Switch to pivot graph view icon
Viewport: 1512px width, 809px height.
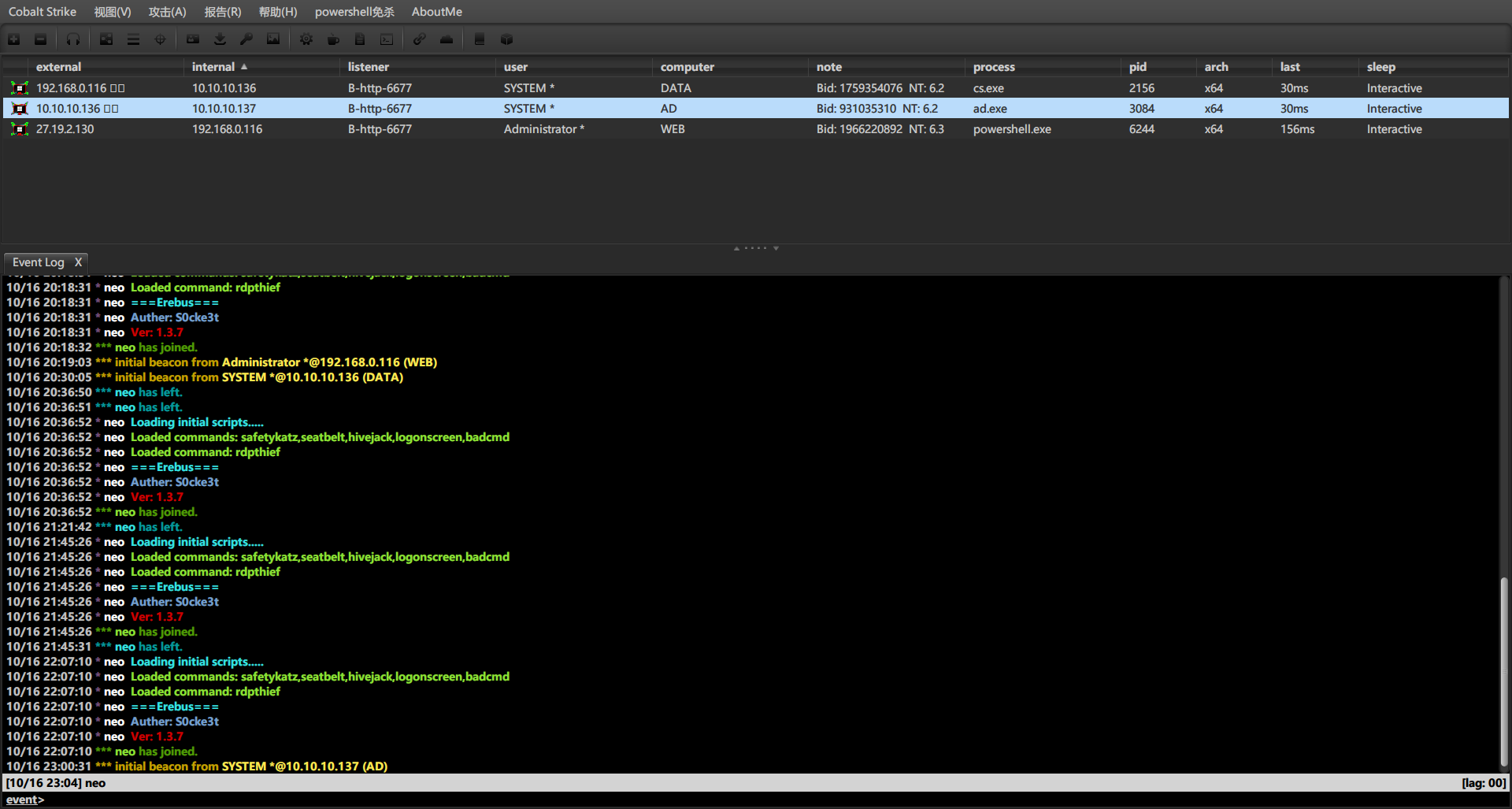(x=106, y=39)
